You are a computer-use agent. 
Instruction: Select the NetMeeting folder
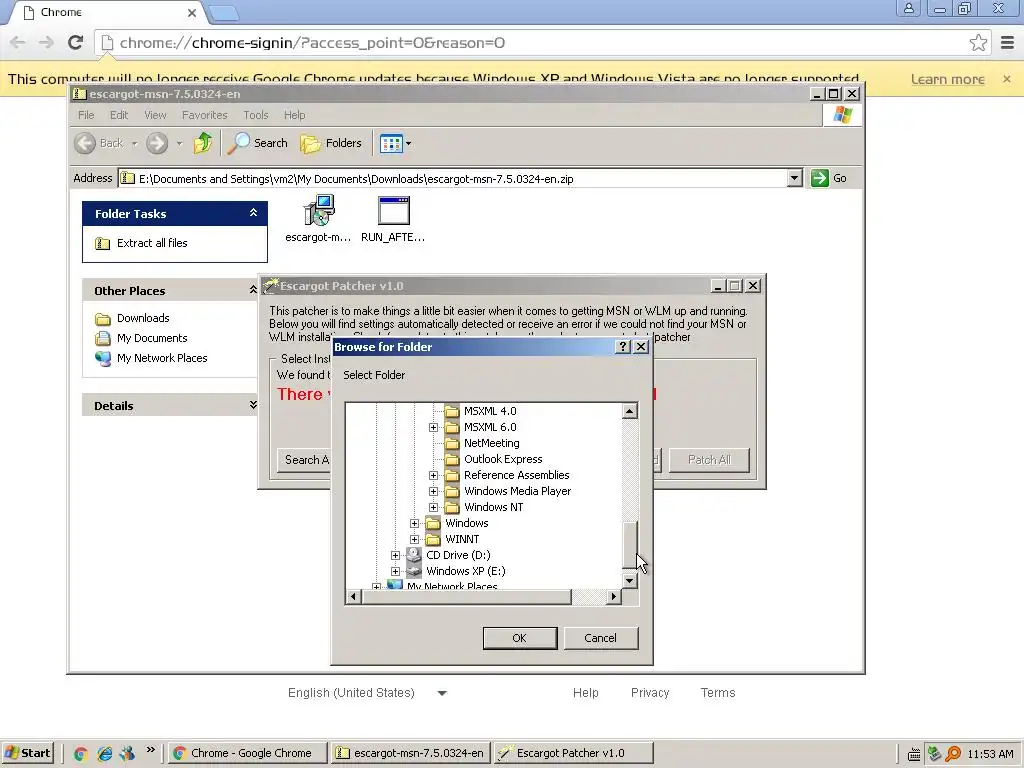[491, 443]
